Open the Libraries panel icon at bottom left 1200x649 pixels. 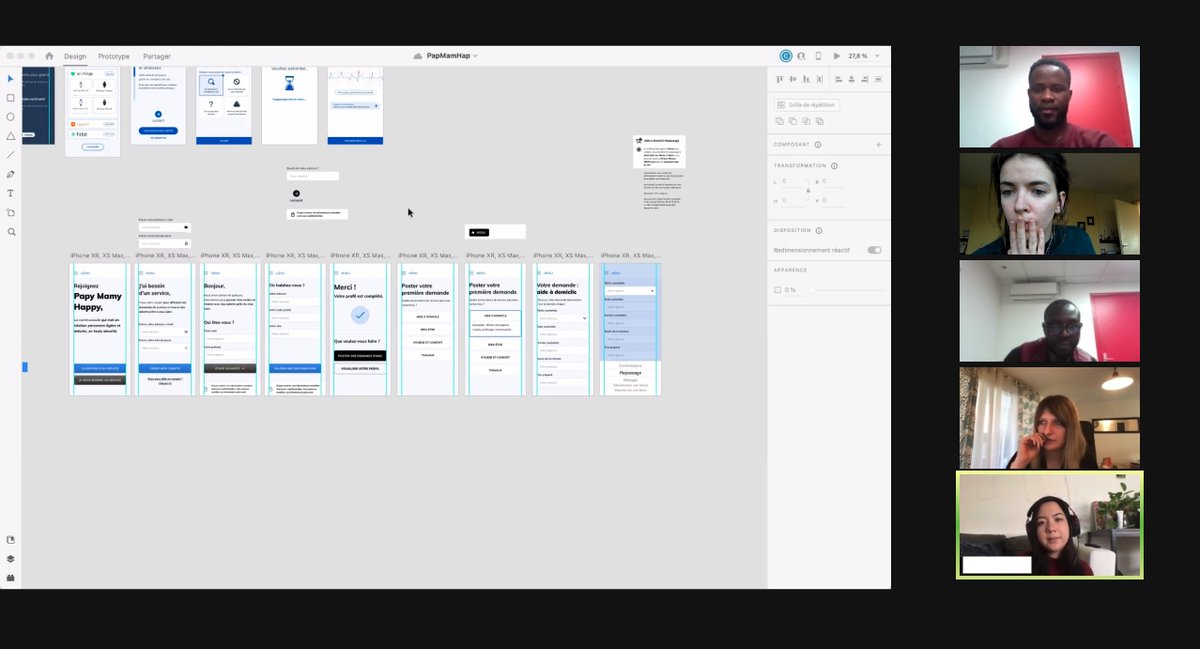[11, 540]
